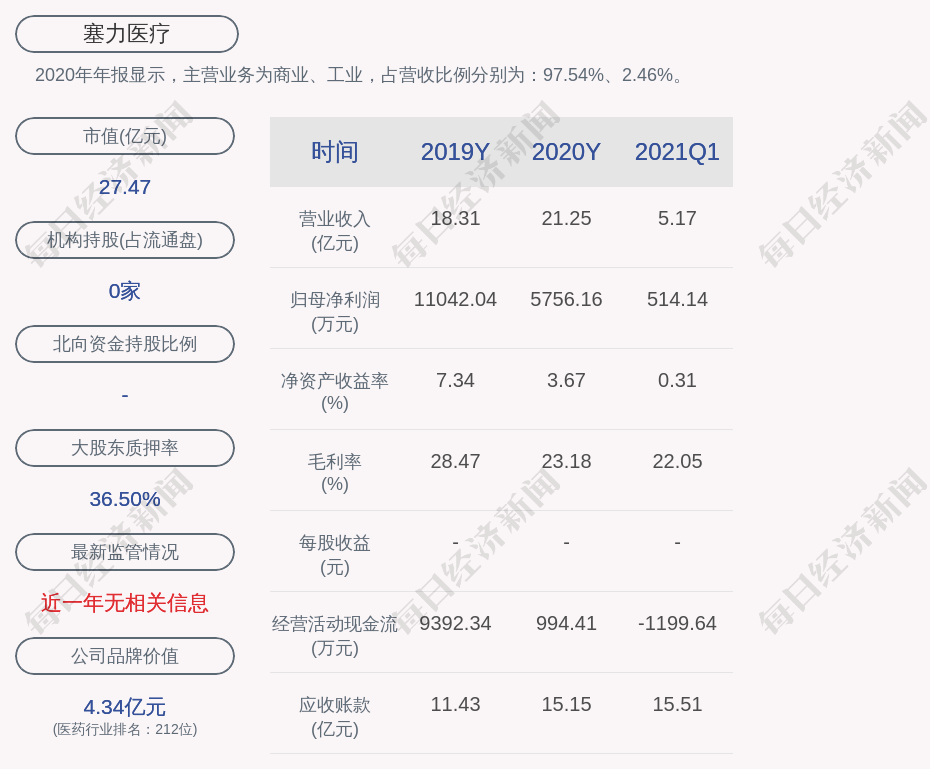This screenshot has height=769, width=930.
Task: Select the net profit value 11042.04
Action: click(x=455, y=299)
